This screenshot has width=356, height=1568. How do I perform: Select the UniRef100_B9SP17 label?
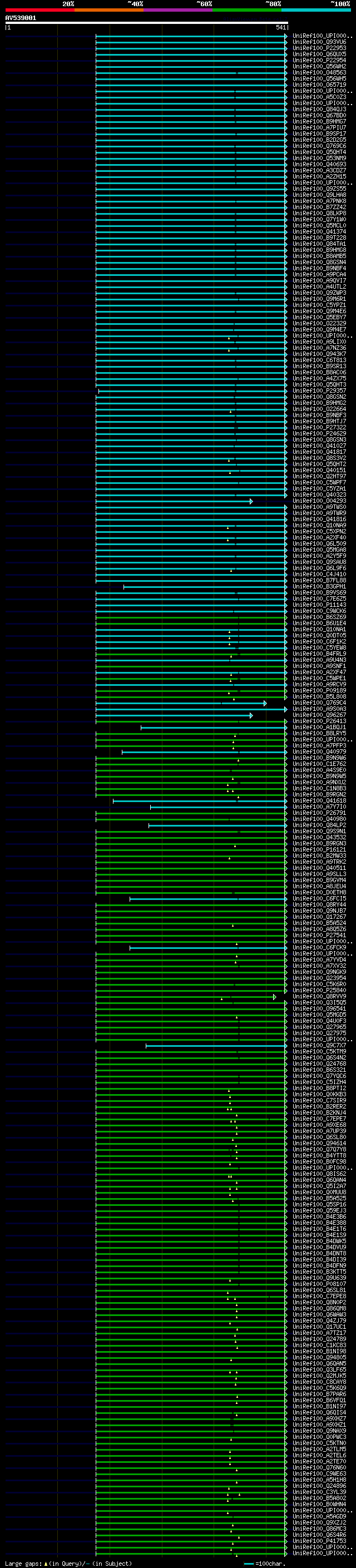[319, 134]
